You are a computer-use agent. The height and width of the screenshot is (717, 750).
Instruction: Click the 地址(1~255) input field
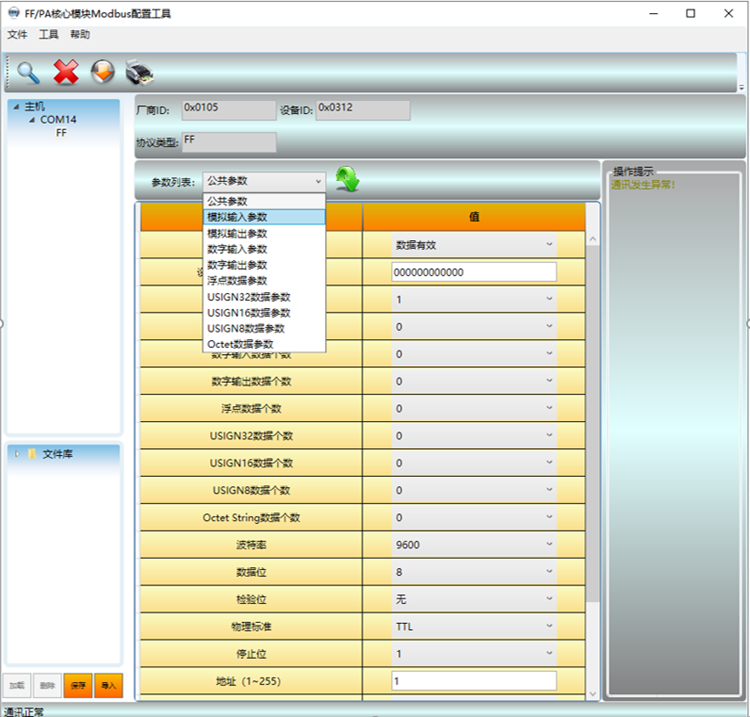point(474,681)
